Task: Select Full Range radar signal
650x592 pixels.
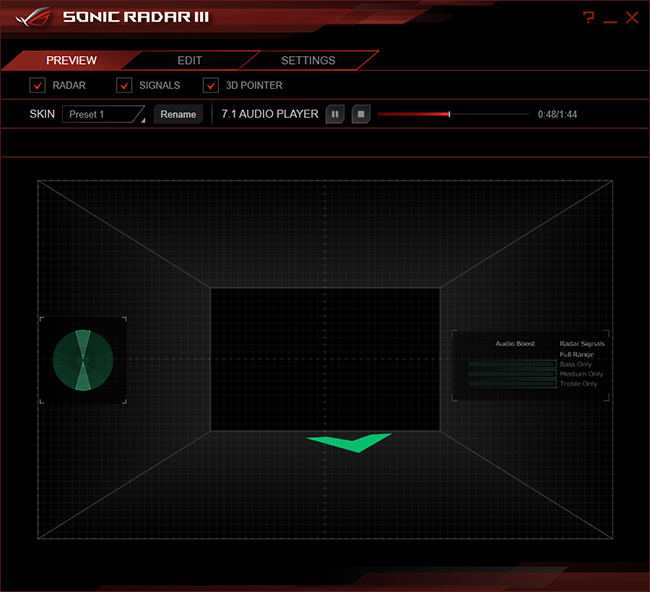Action: coord(577,354)
